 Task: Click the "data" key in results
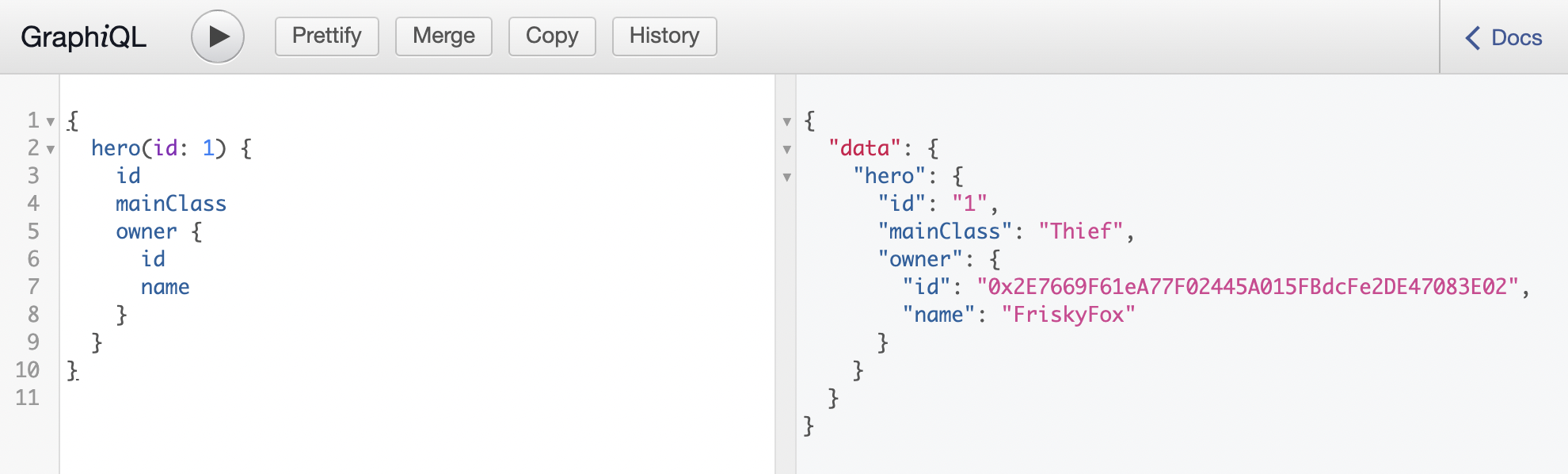[865, 148]
